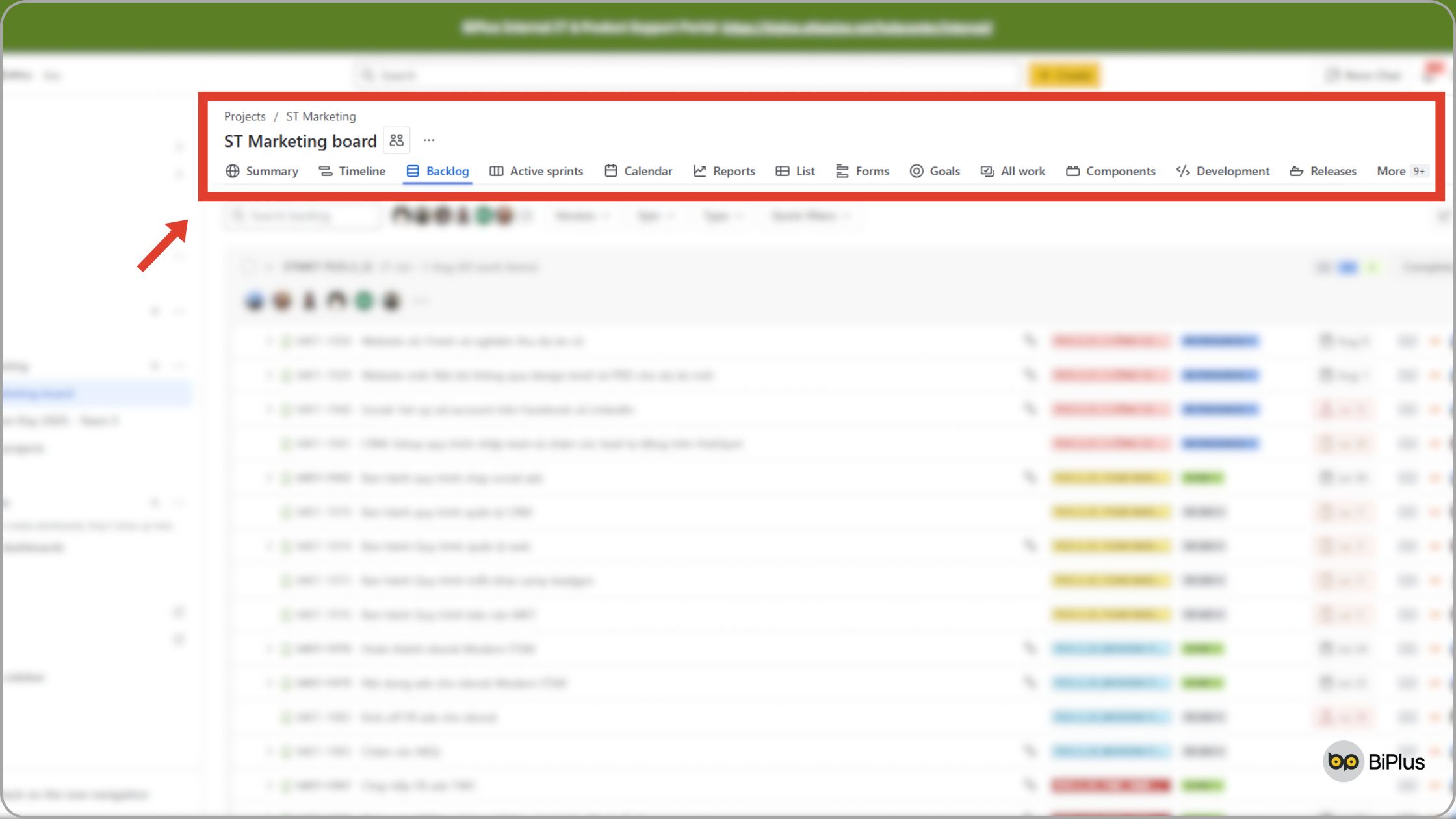Click the Active sprints board icon
The height and width of the screenshot is (819, 1456).
pyautogui.click(x=497, y=171)
